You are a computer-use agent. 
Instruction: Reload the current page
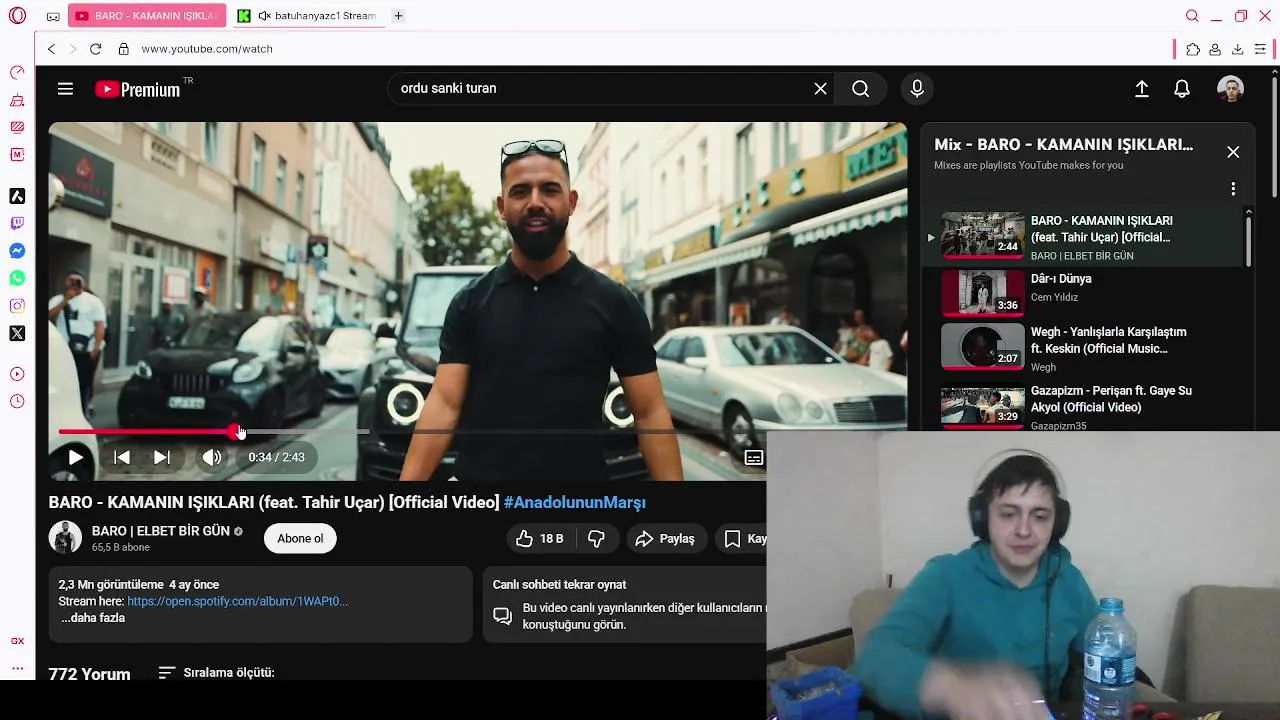click(95, 49)
